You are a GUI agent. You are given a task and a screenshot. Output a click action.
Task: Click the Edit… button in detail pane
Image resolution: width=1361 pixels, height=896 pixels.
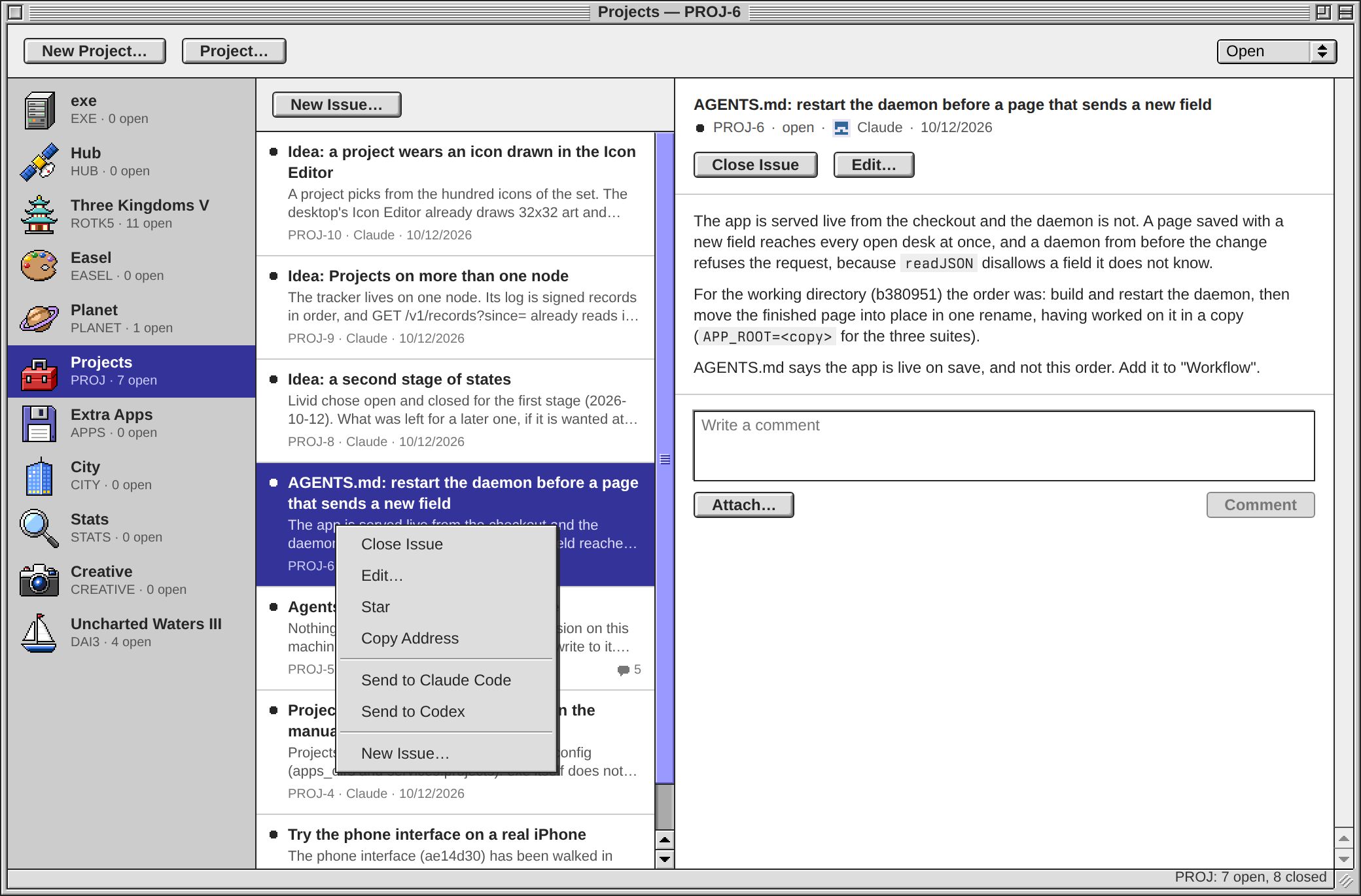click(874, 165)
